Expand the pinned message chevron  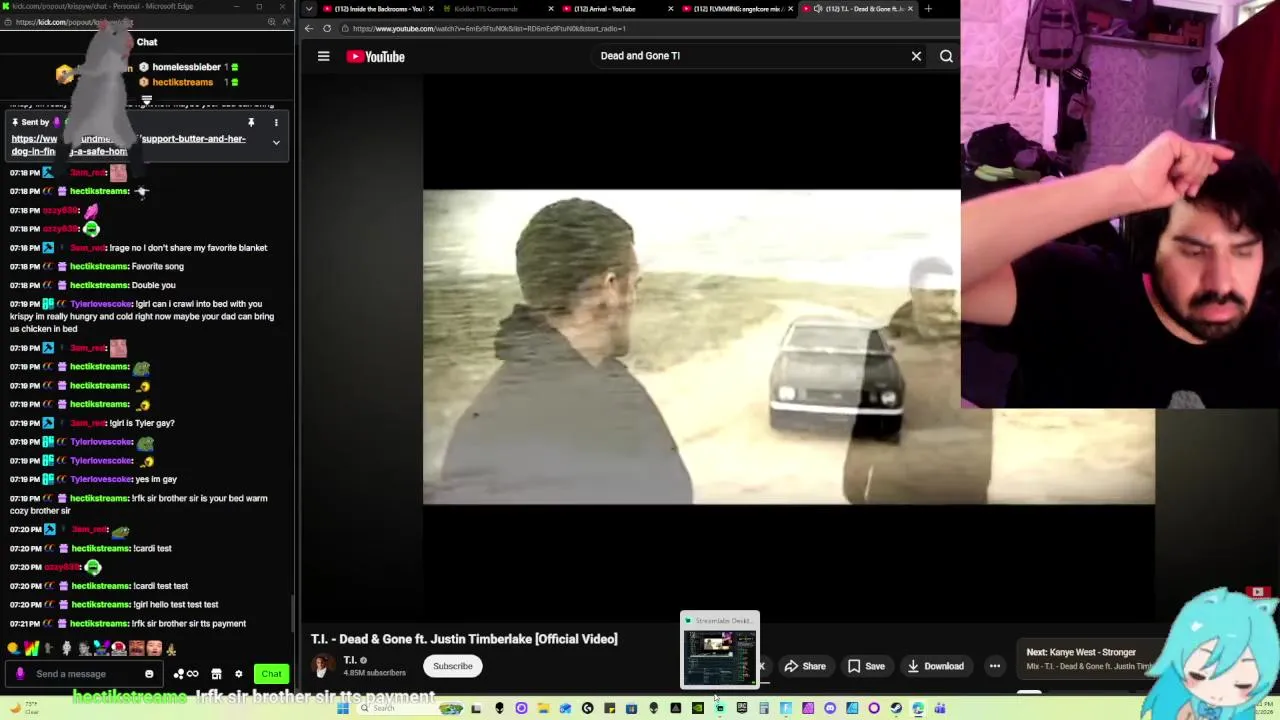[276, 142]
